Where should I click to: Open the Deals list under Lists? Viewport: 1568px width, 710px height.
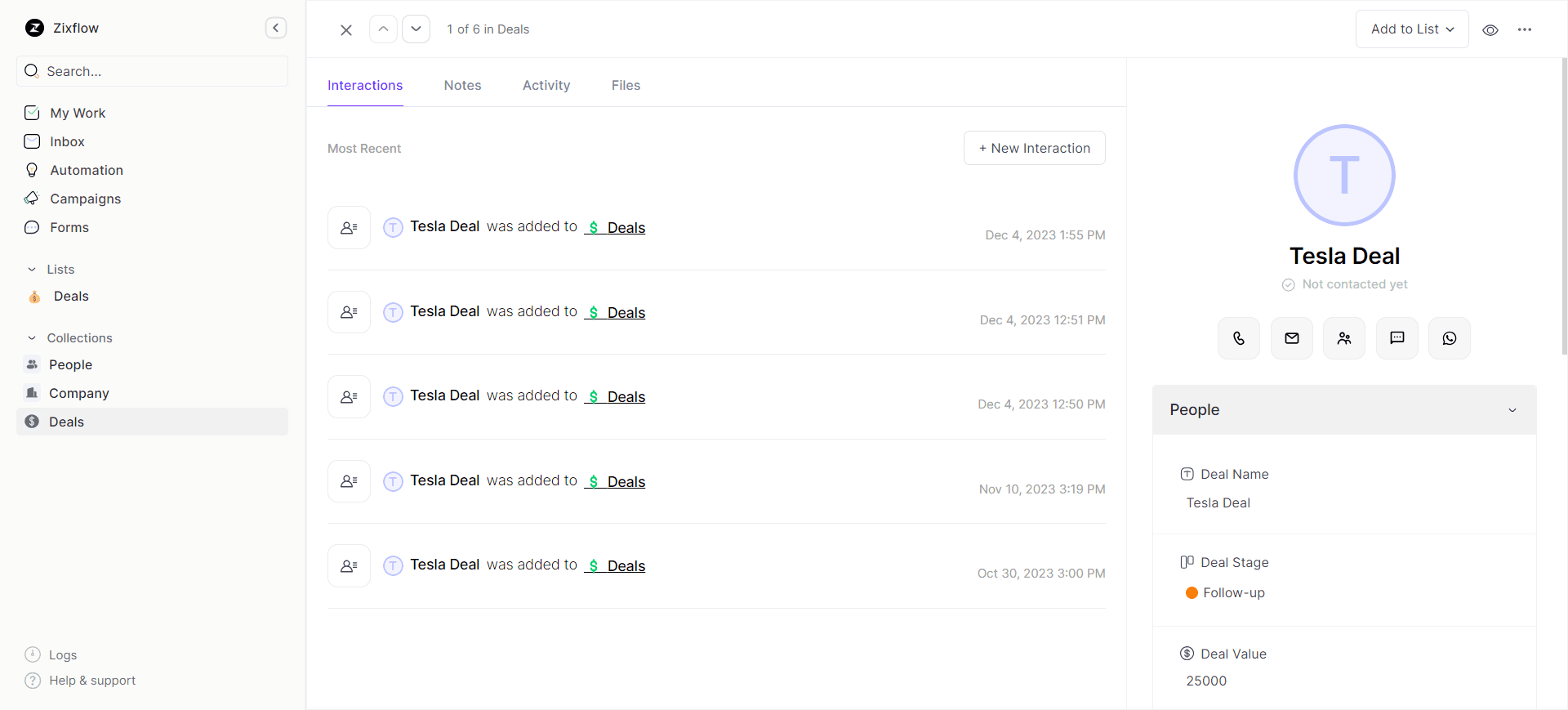(x=71, y=296)
